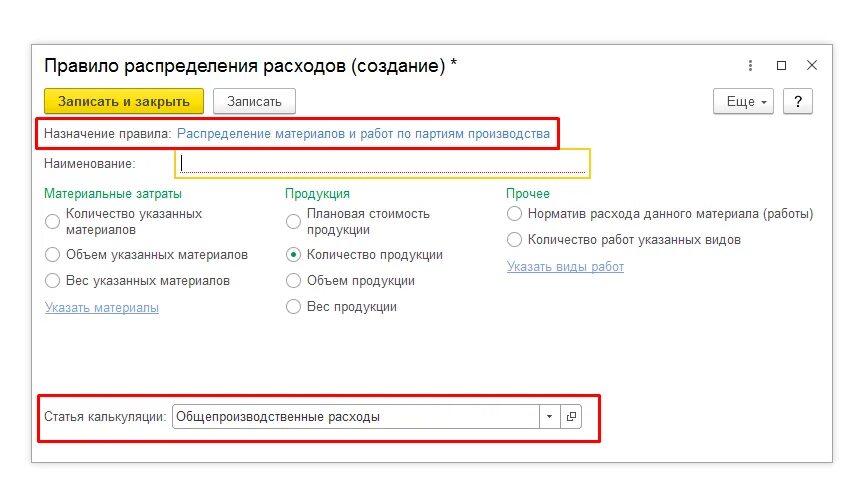Open the Назначение правила link
The width and height of the screenshot is (860, 502).
click(x=363, y=133)
